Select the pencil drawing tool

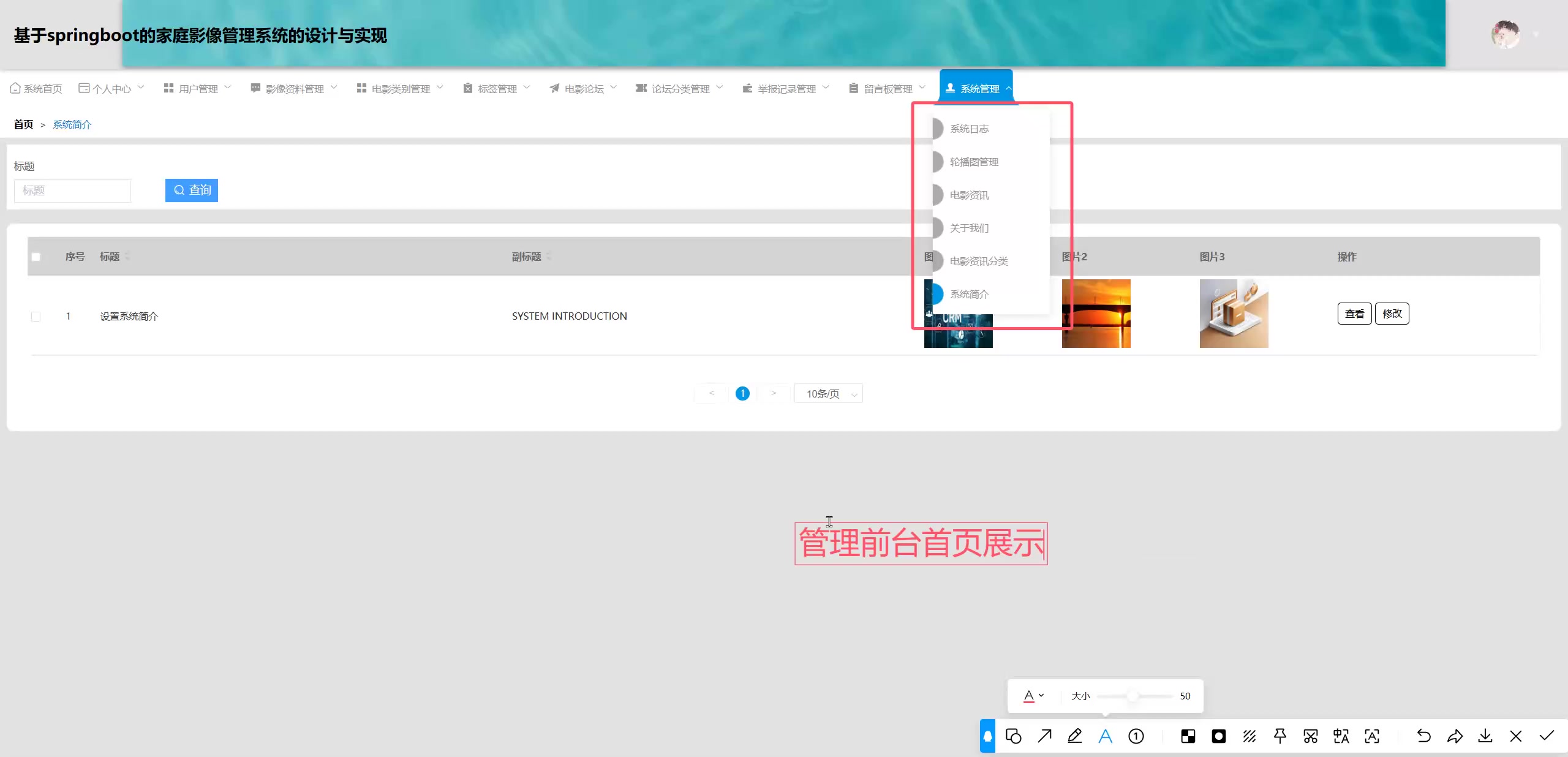click(1075, 736)
